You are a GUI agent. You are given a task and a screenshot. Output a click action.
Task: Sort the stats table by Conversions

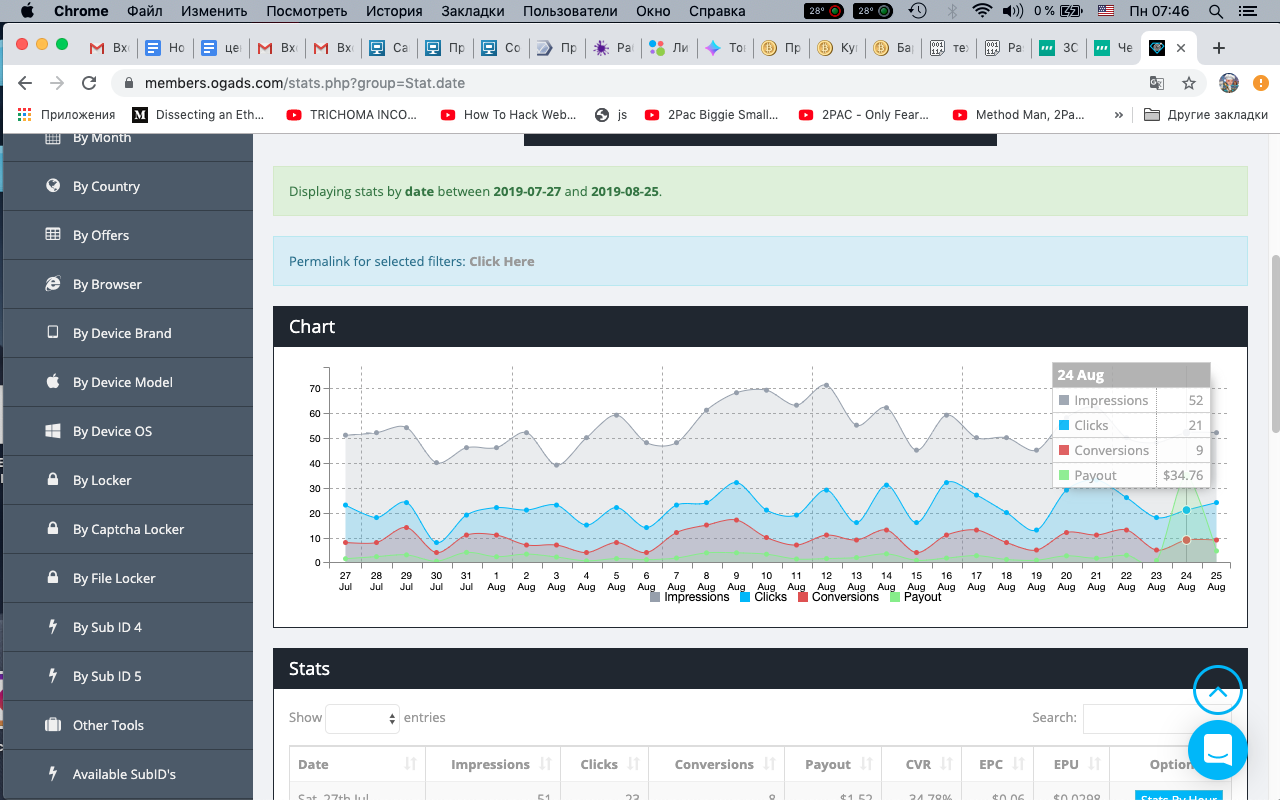[716, 764]
